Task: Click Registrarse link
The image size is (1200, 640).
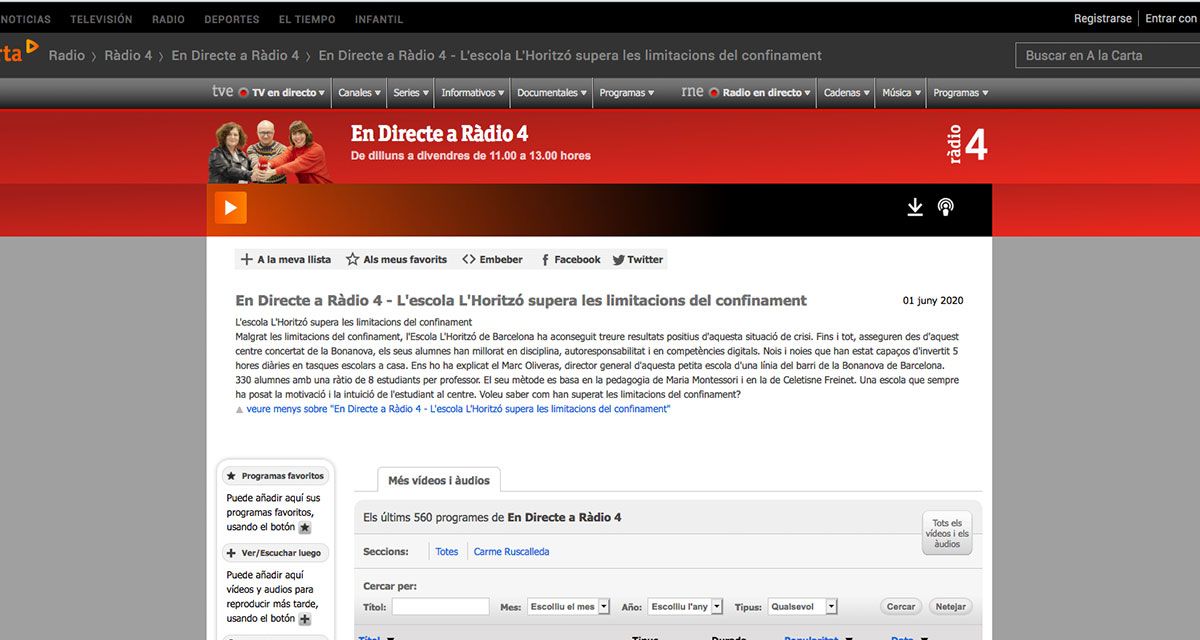Action: 1103,19
